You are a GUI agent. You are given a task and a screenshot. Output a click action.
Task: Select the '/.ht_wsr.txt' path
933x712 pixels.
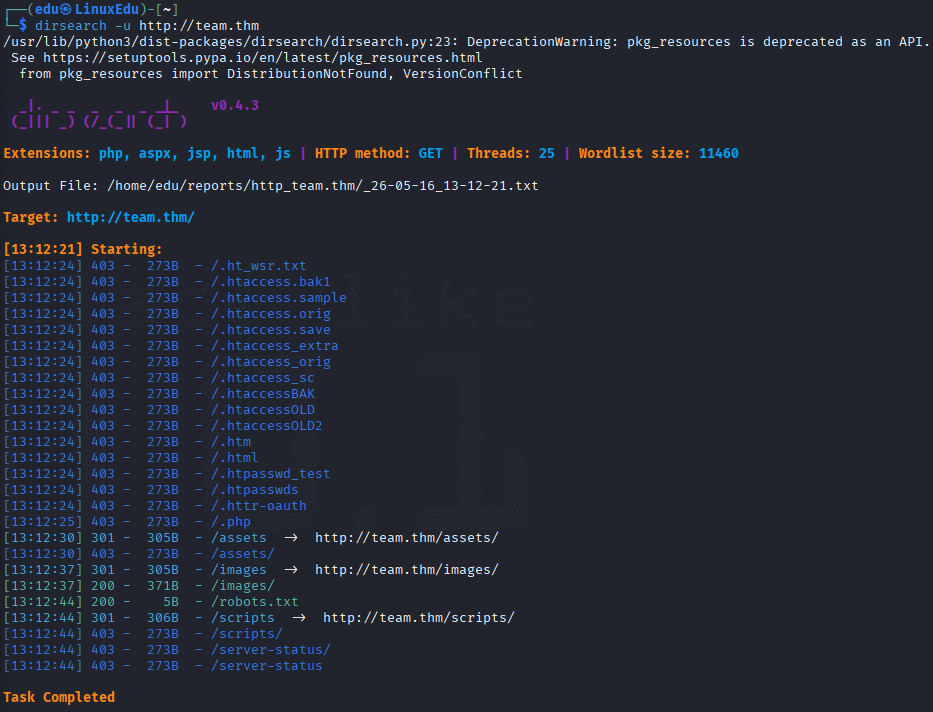click(259, 266)
